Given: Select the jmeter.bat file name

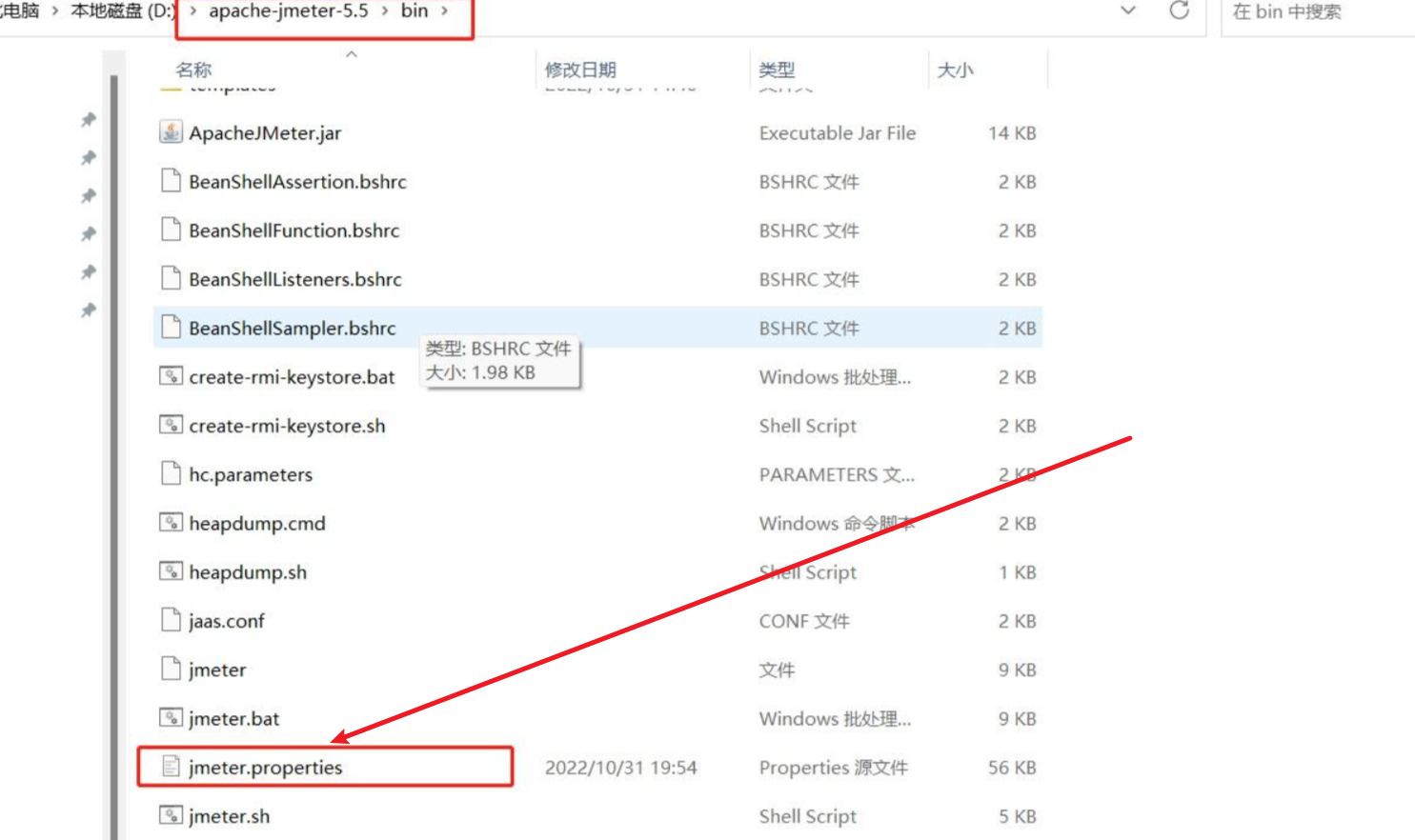Looking at the screenshot, I should tap(234, 719).
